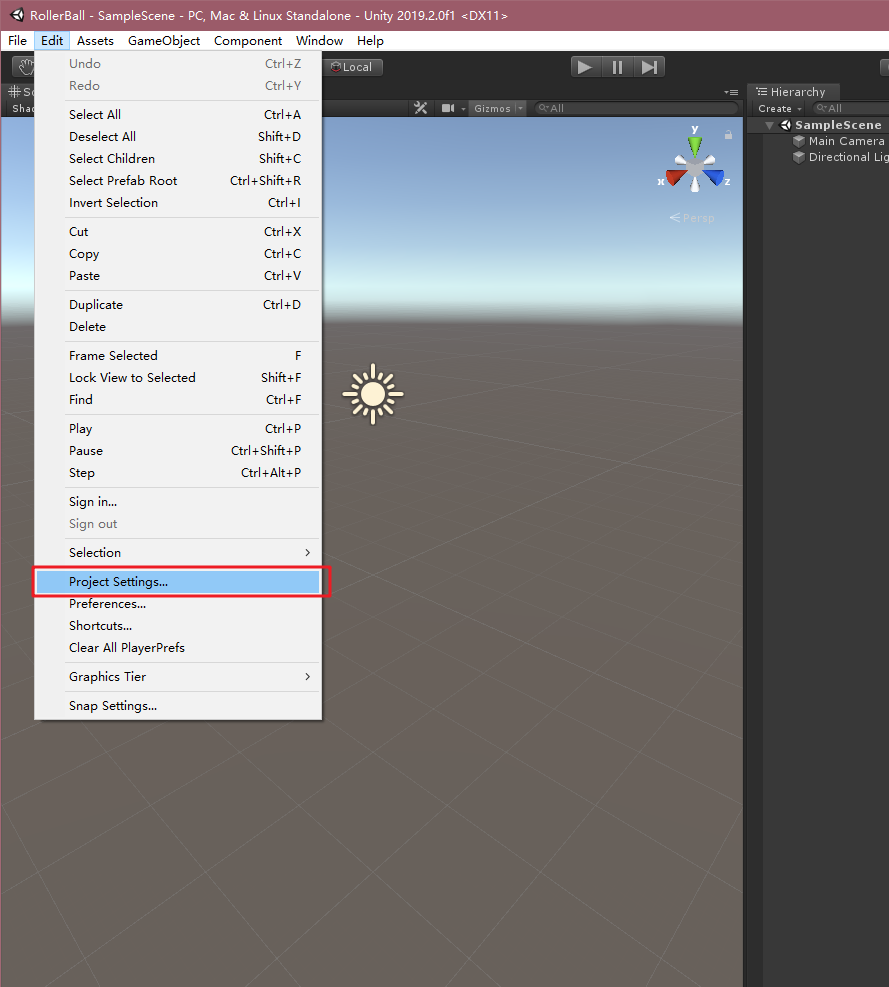Image resolution: width=889 pixels, height=987 pixels.
Task: Choose Play from the Edit menu
Action: coord(178,429)
